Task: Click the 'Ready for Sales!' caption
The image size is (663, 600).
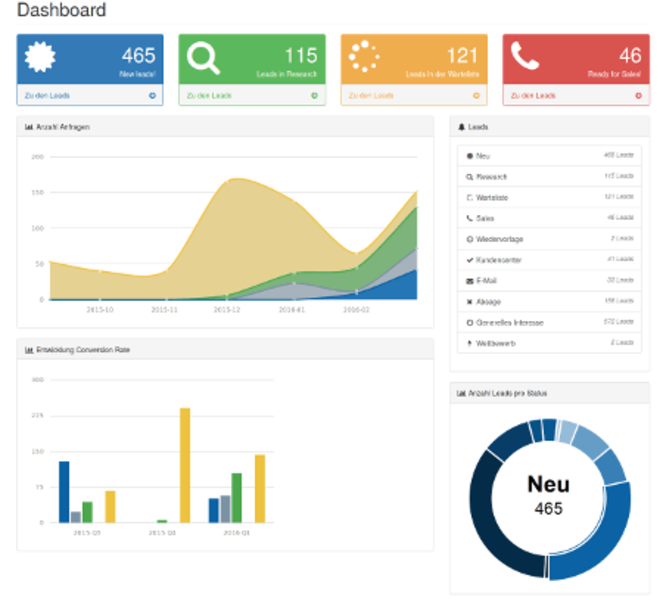Action: click(614, 74)
